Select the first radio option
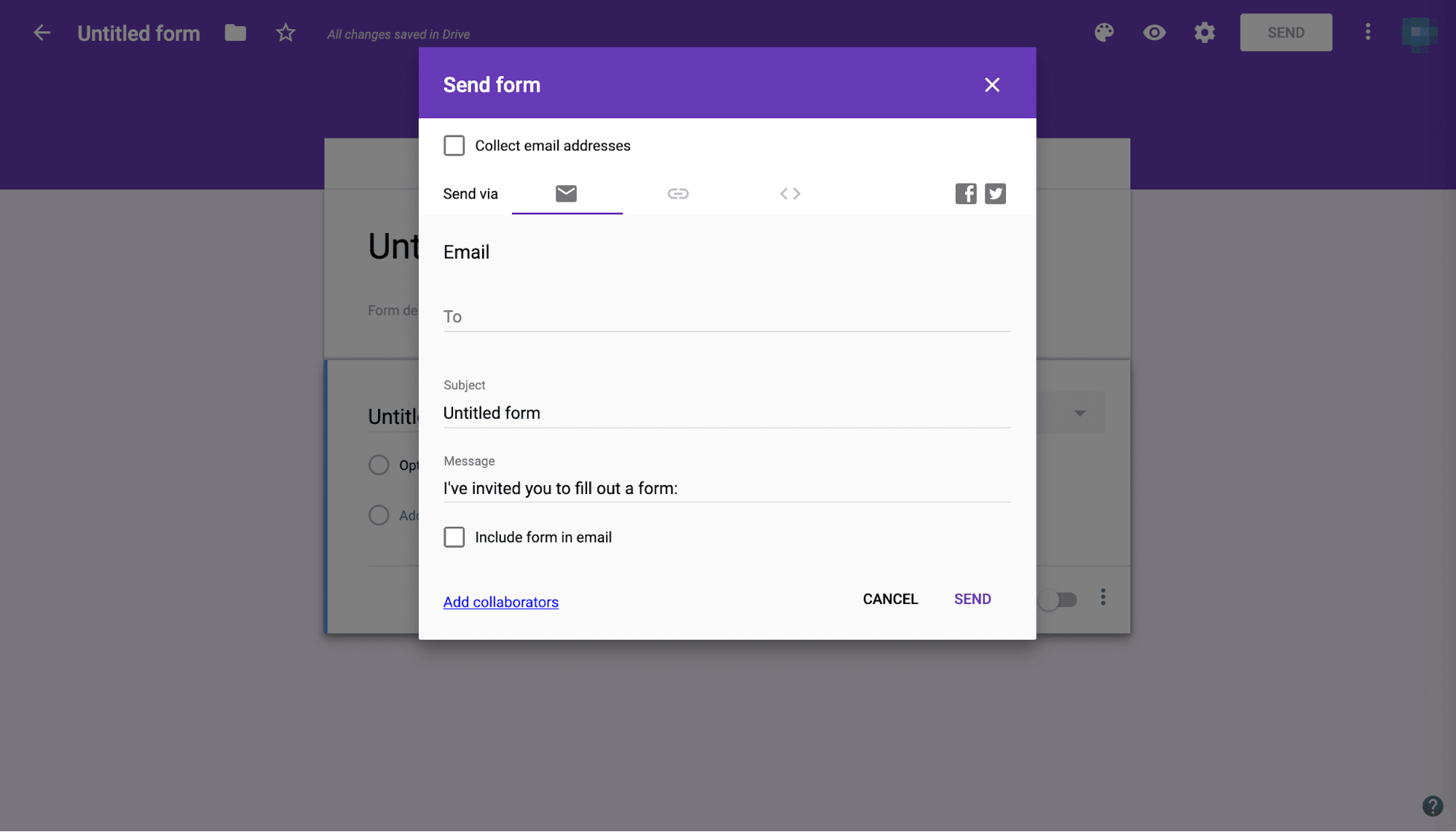The height and width of the screenshot is (832, 1456). tap(378, 464)
